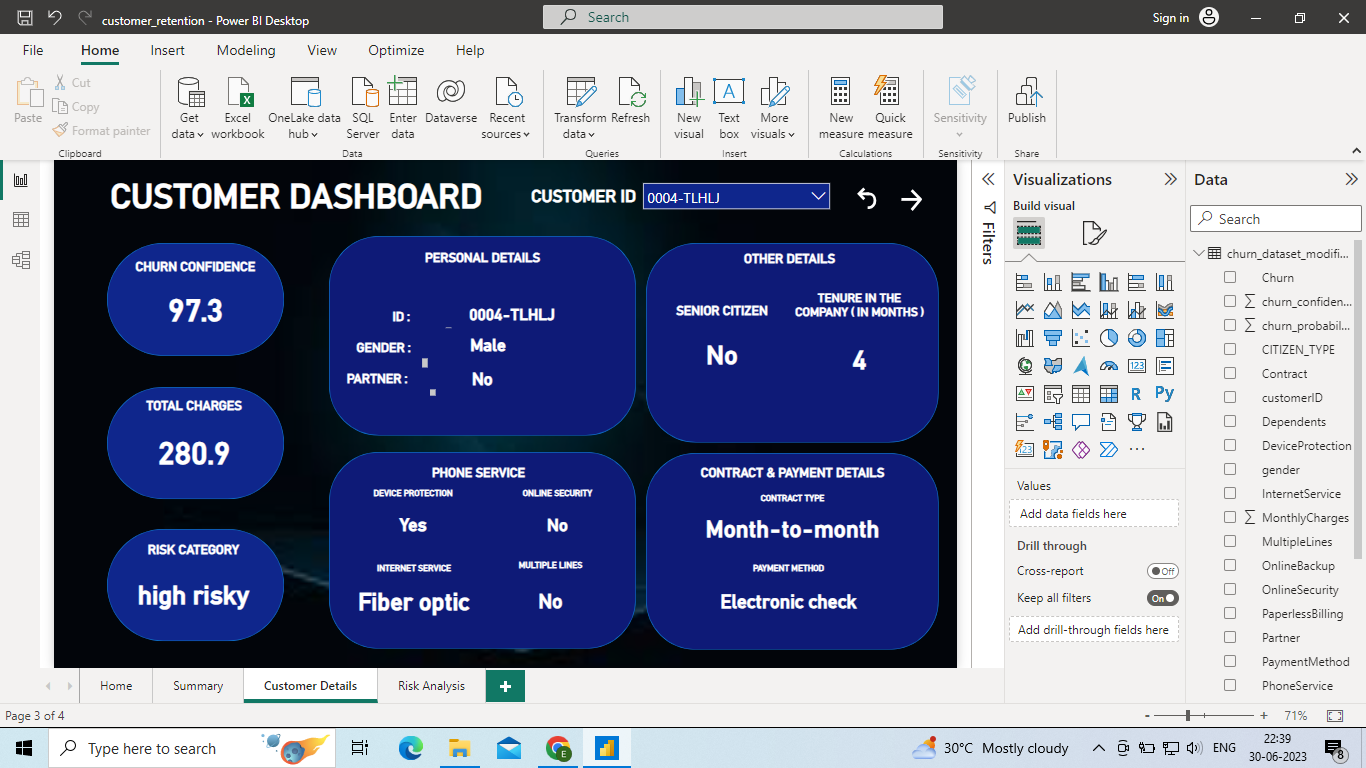Disable the Keep all filters toggle

pyautogui.click(x=1162, y=597)
